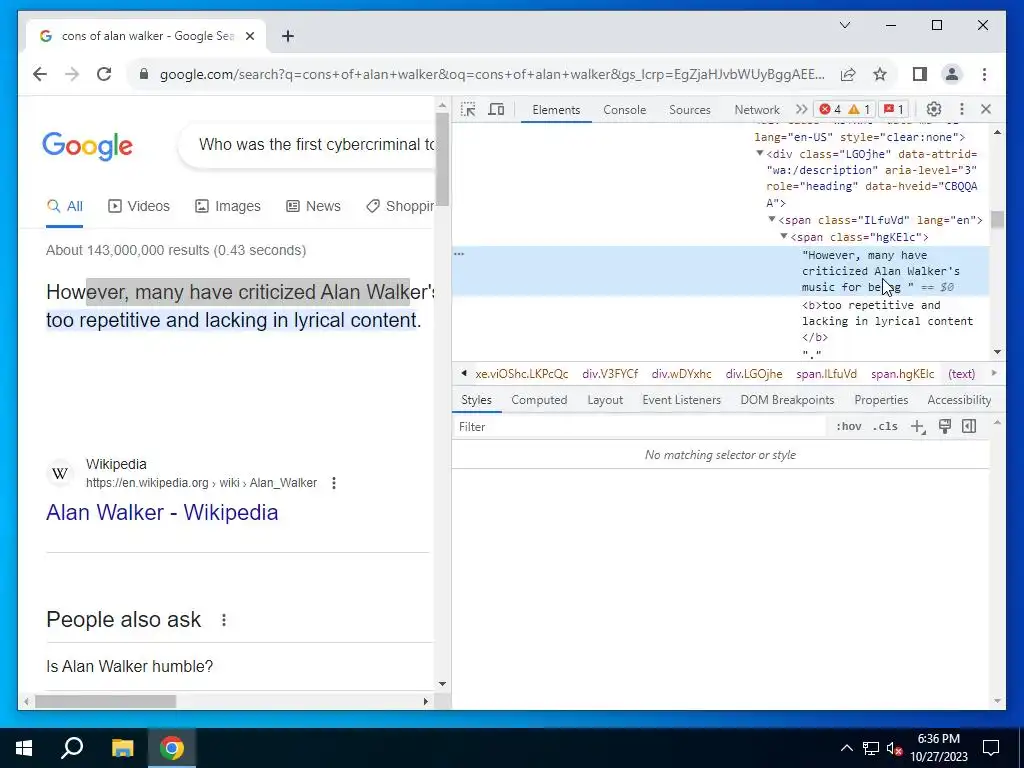Select breadcrumb div.LGOjhe

[x=754, y=374]
